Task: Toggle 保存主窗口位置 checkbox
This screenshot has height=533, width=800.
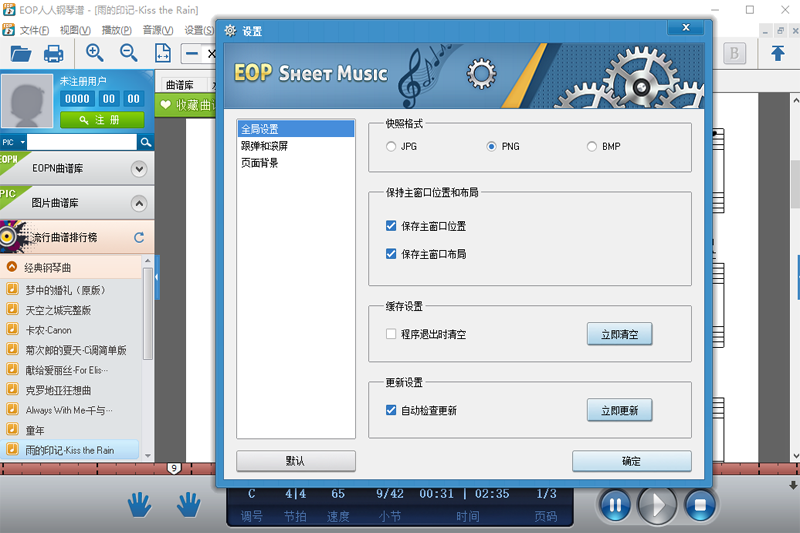Action: (x=391, y=225)
